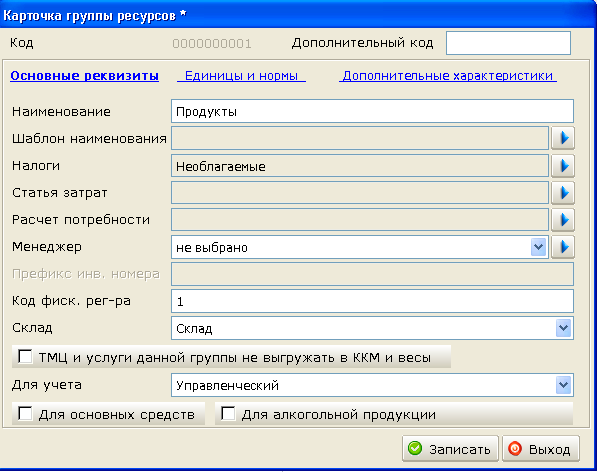597x472 pixels.
Task: Tick the Для алкогольной продукции checkbox
Action: click(228, 413)
